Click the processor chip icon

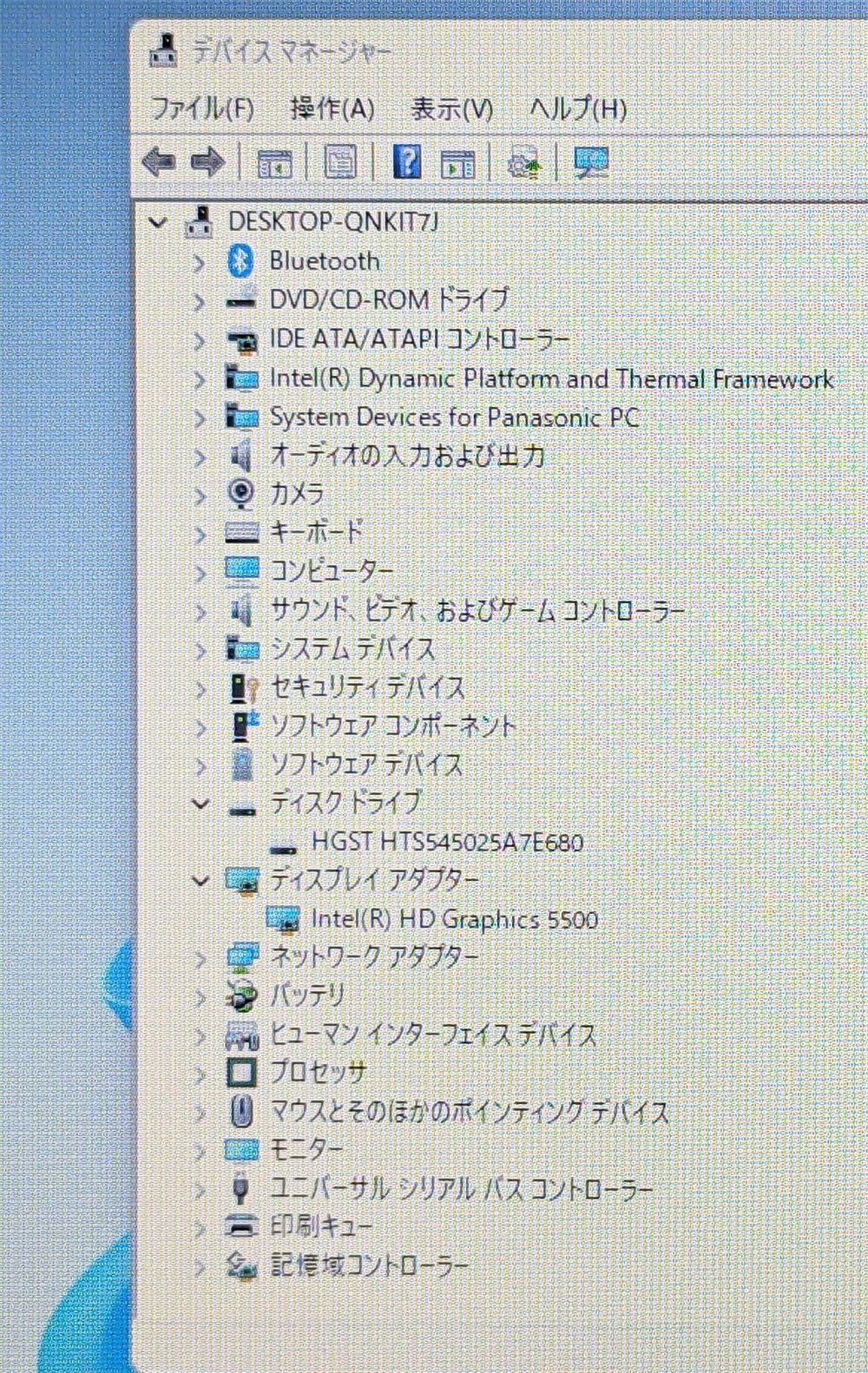pos(241,1073)
